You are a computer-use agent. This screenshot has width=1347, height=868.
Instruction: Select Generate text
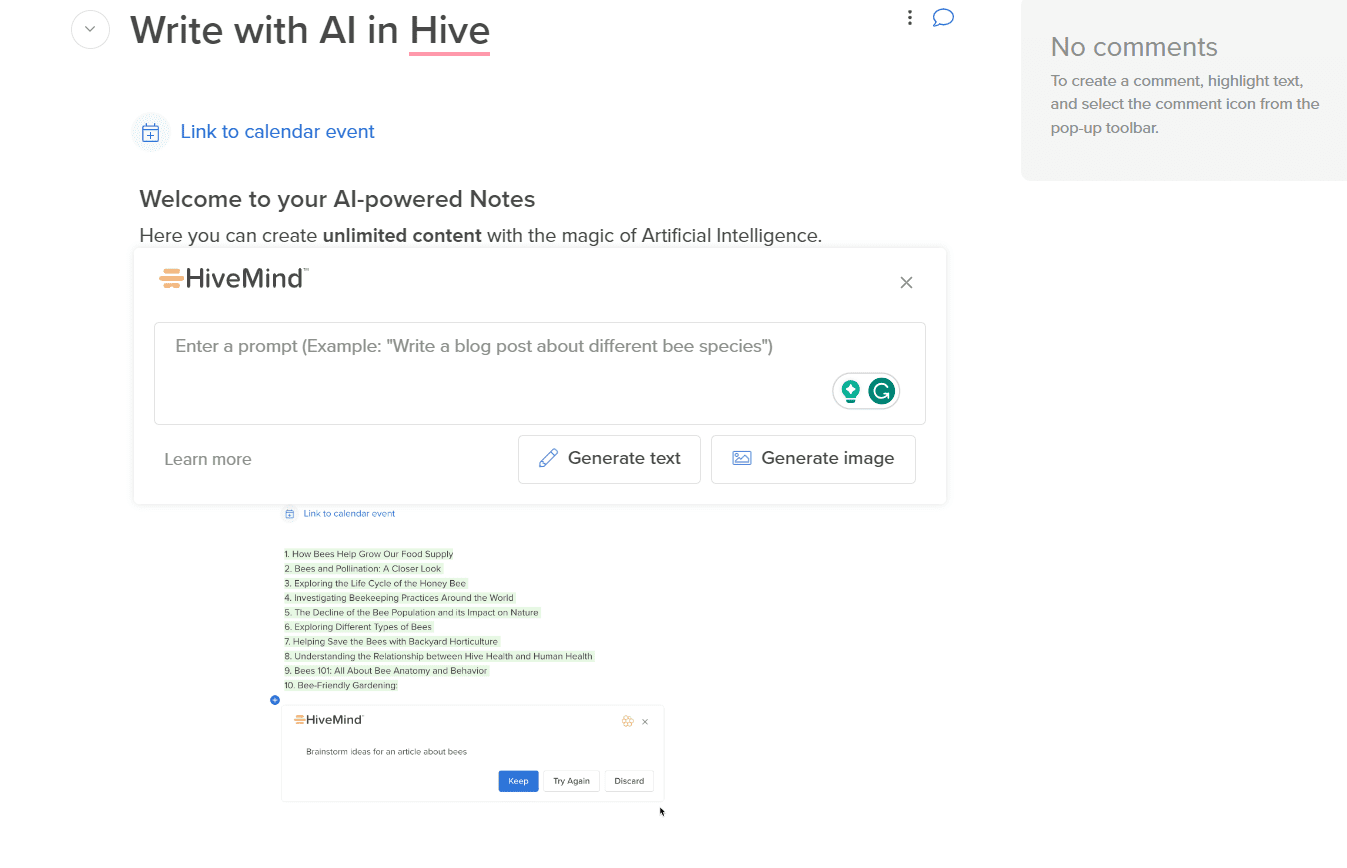[x=609, y=458]
